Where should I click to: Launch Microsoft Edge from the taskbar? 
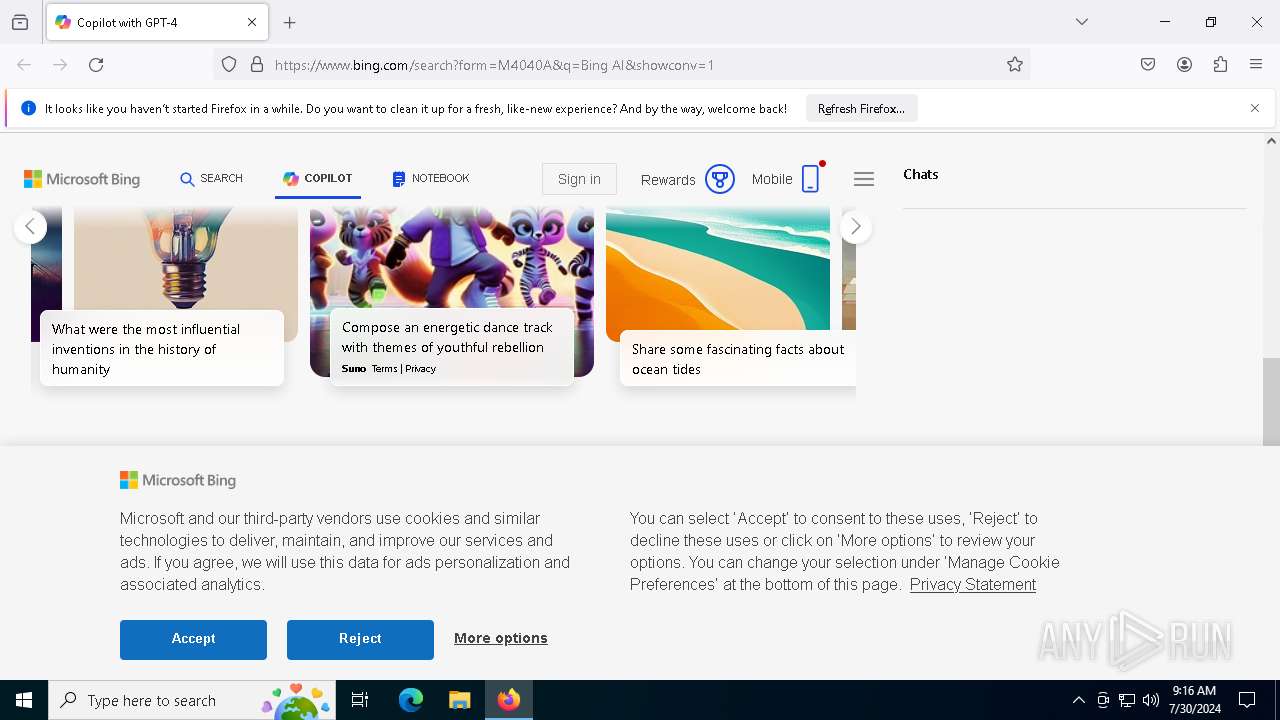pyautogui.click(x=410, y=700)
